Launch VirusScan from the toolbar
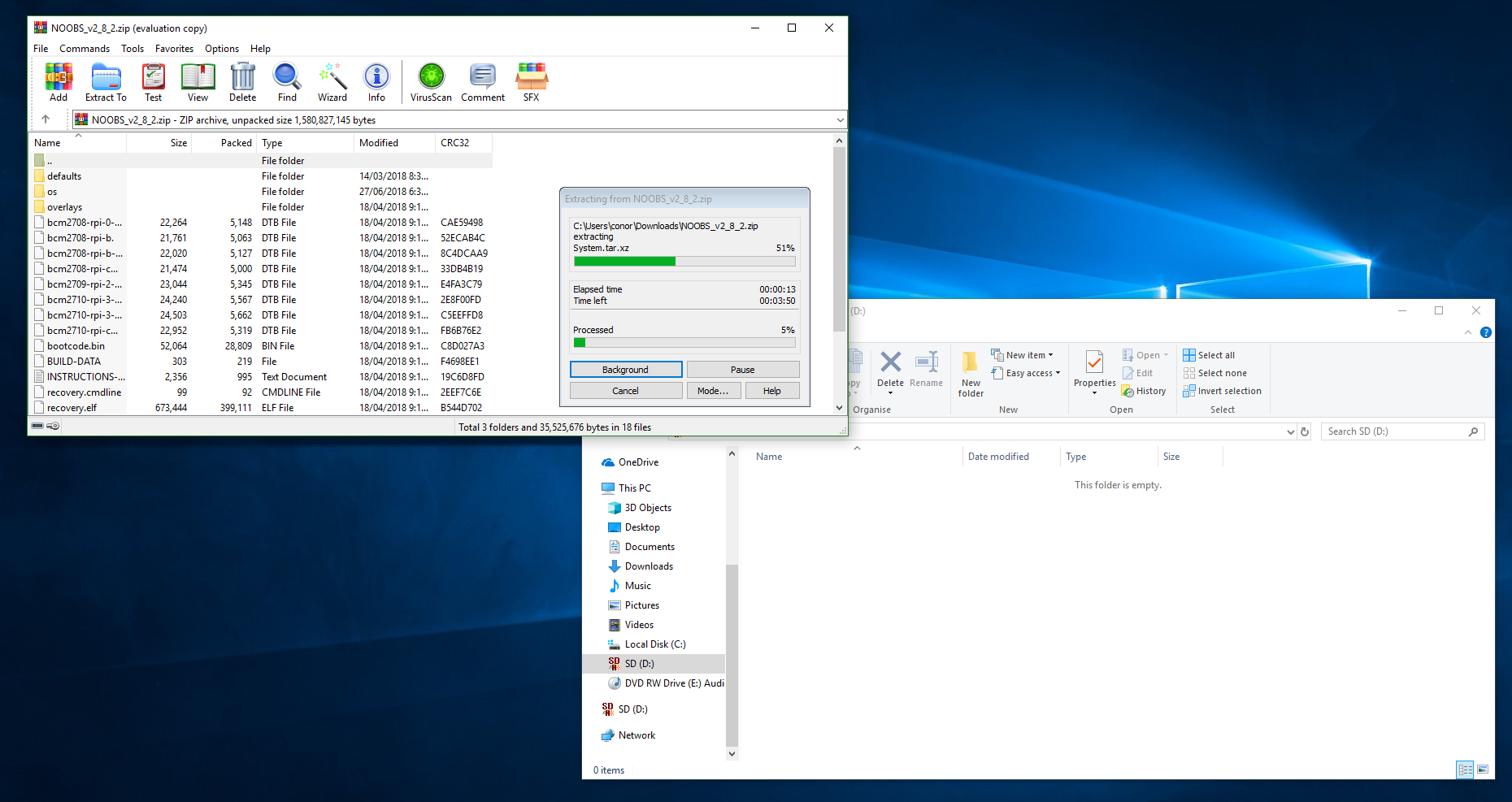 (431, 82)
